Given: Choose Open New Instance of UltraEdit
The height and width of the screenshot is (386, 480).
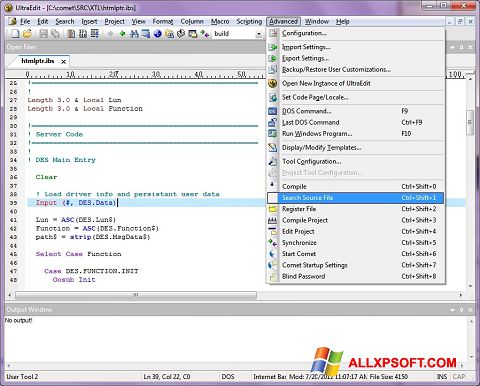Looking at the screenshot, I should 356,84.
